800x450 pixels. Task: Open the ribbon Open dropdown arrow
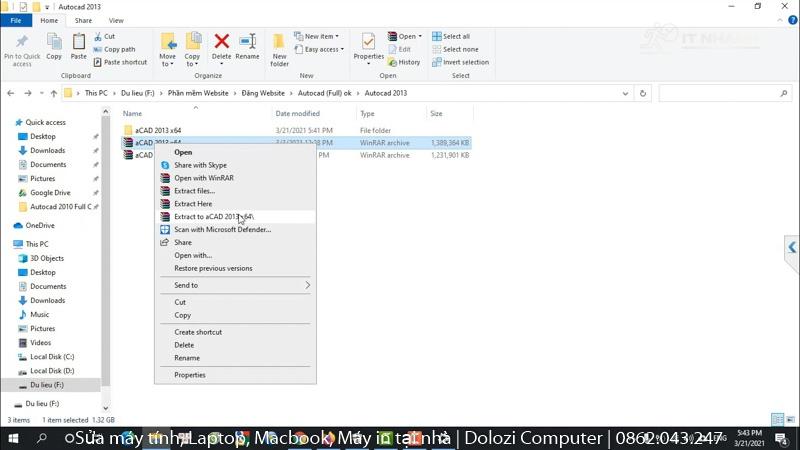420,37
